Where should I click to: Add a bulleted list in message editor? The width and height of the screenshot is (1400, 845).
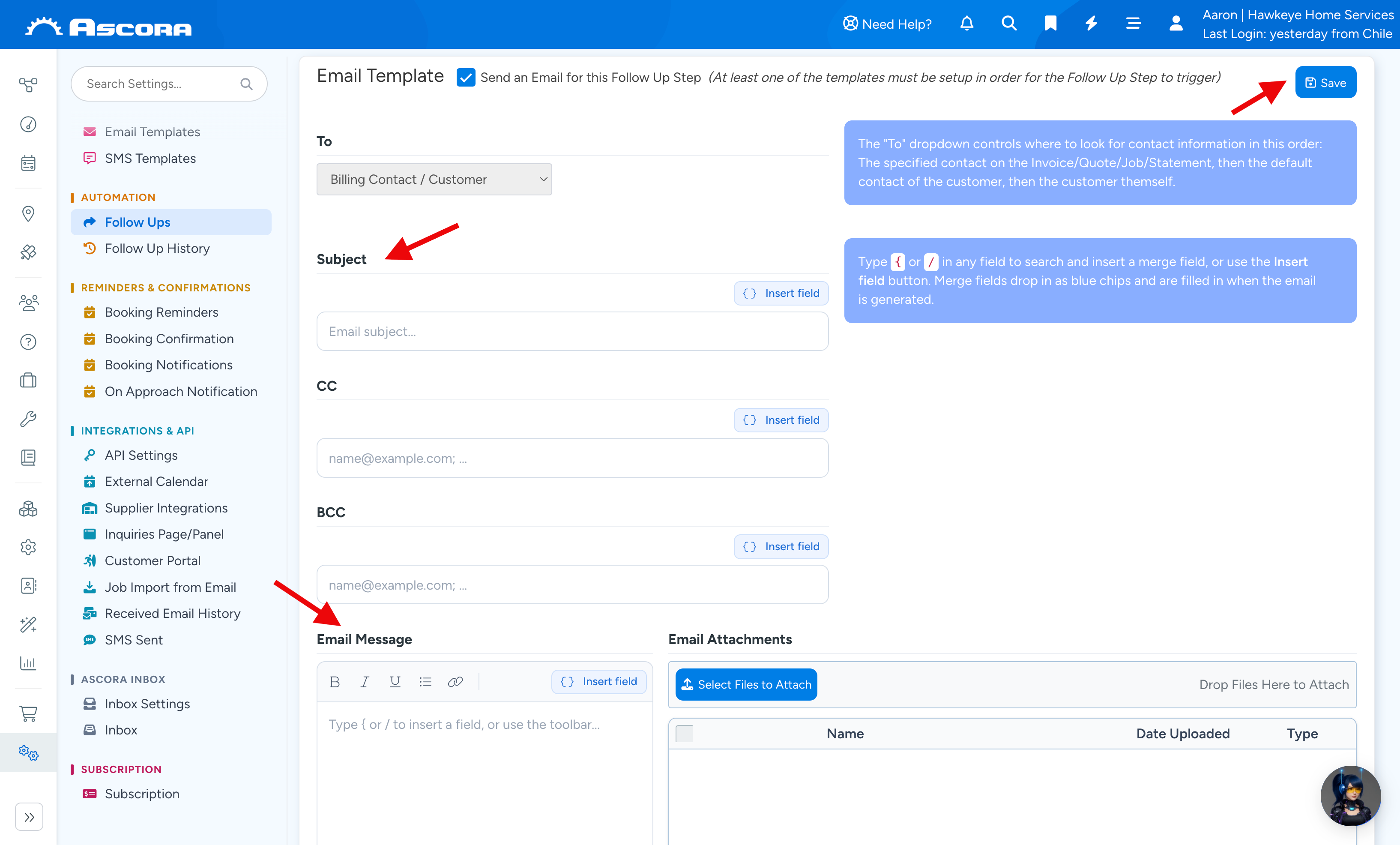425,682
